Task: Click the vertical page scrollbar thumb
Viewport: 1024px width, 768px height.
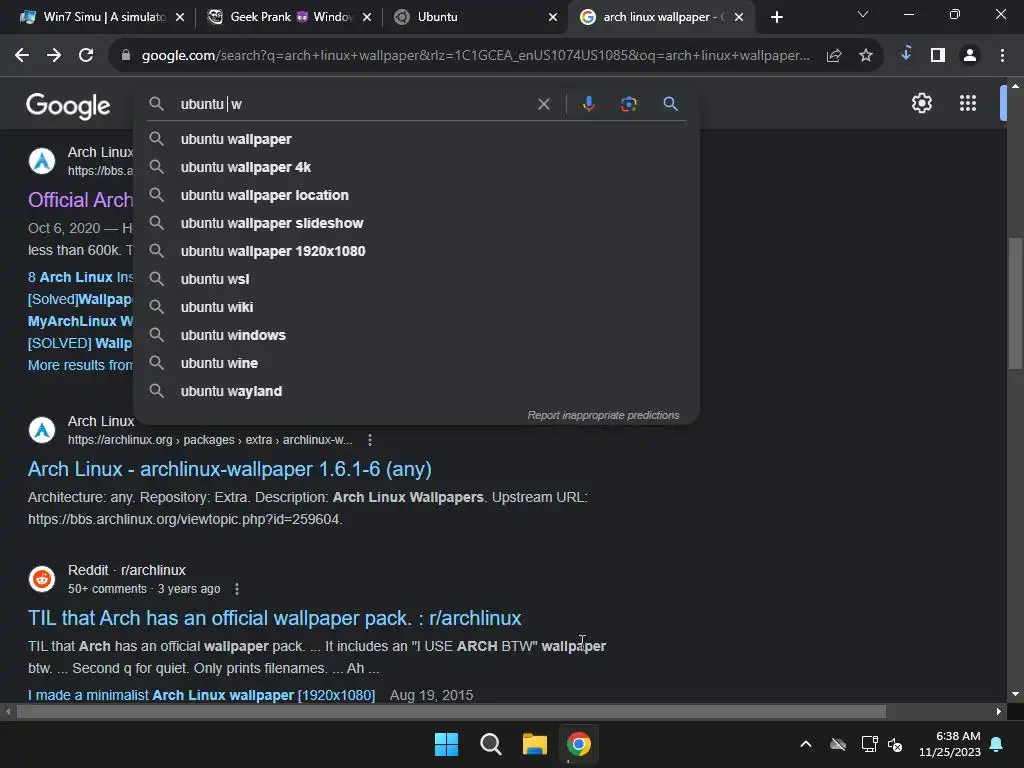Action: 1015,303
